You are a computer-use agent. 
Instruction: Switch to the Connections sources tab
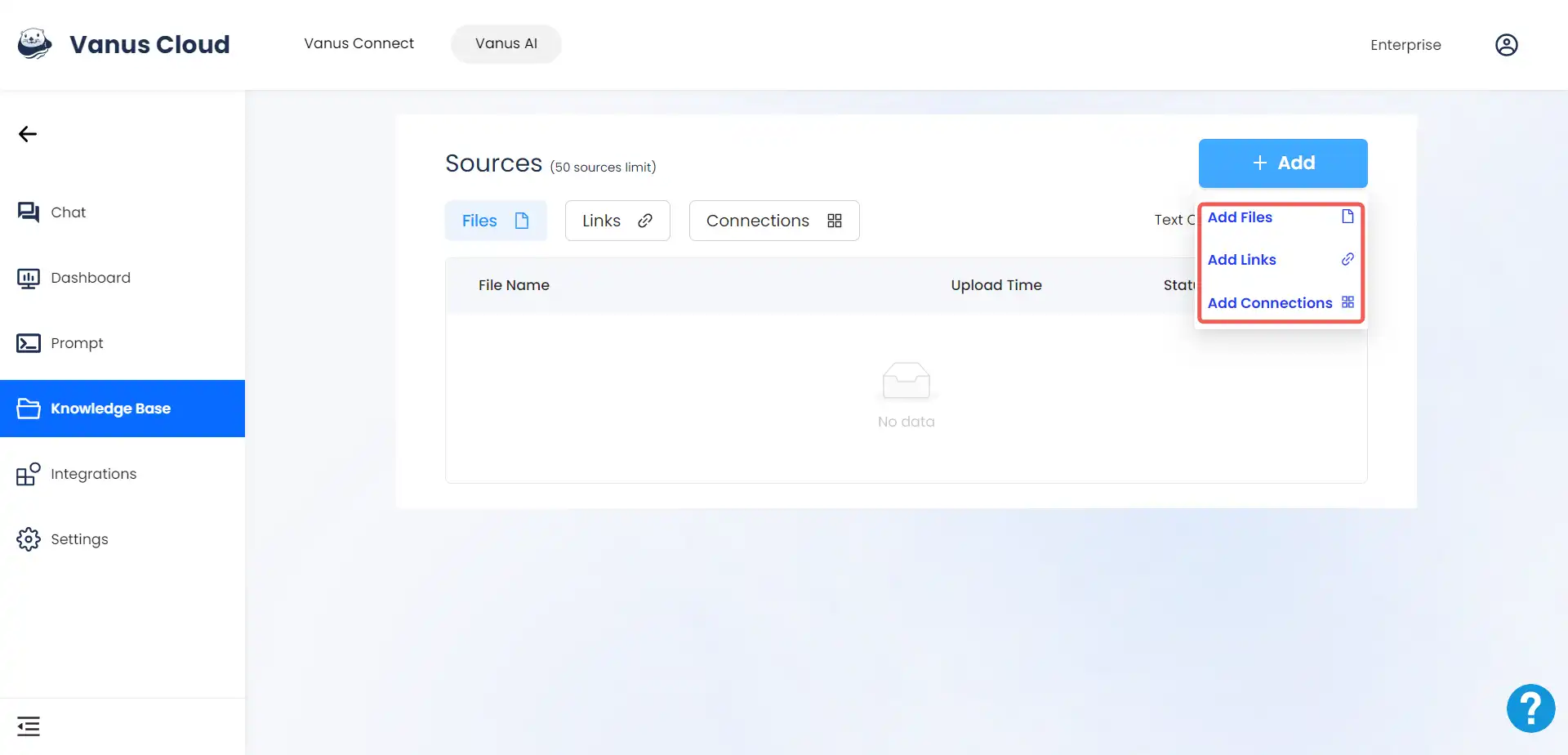point(774,221)
